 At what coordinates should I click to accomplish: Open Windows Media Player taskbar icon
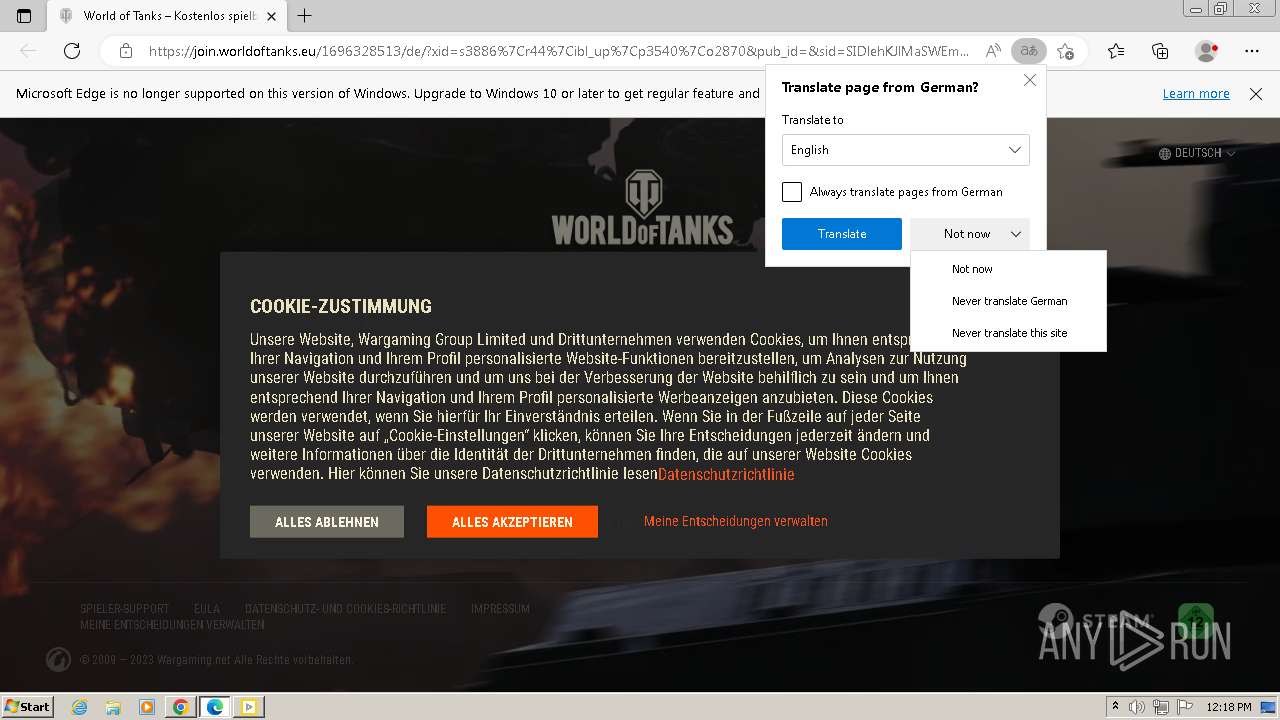pyautogui.click(x=147, y=707)
